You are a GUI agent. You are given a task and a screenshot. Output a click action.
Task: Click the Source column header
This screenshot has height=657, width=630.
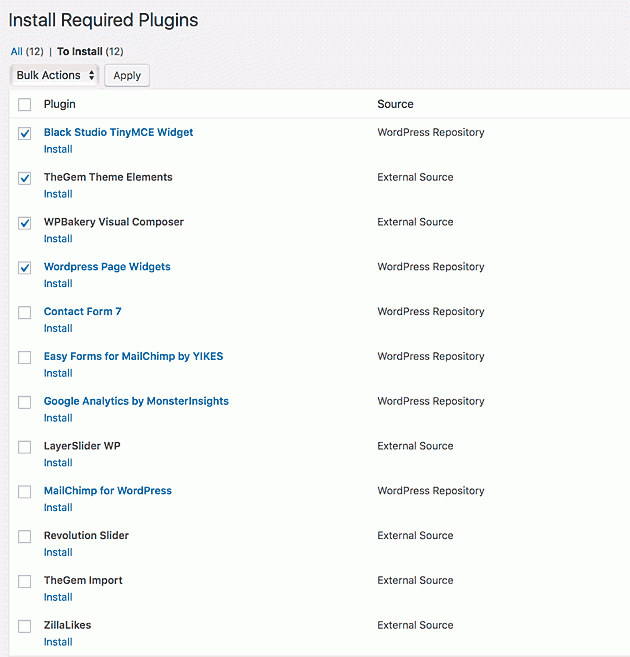(395, 104)
